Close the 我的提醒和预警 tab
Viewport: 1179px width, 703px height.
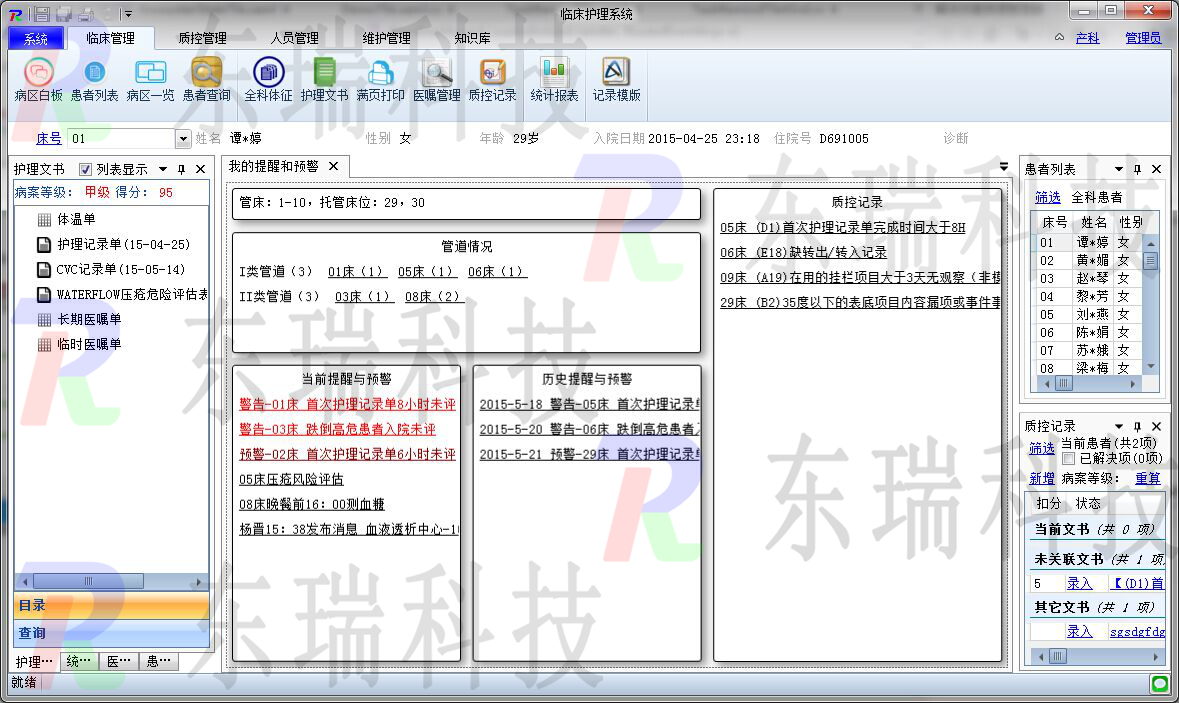(x=333, y=166)
